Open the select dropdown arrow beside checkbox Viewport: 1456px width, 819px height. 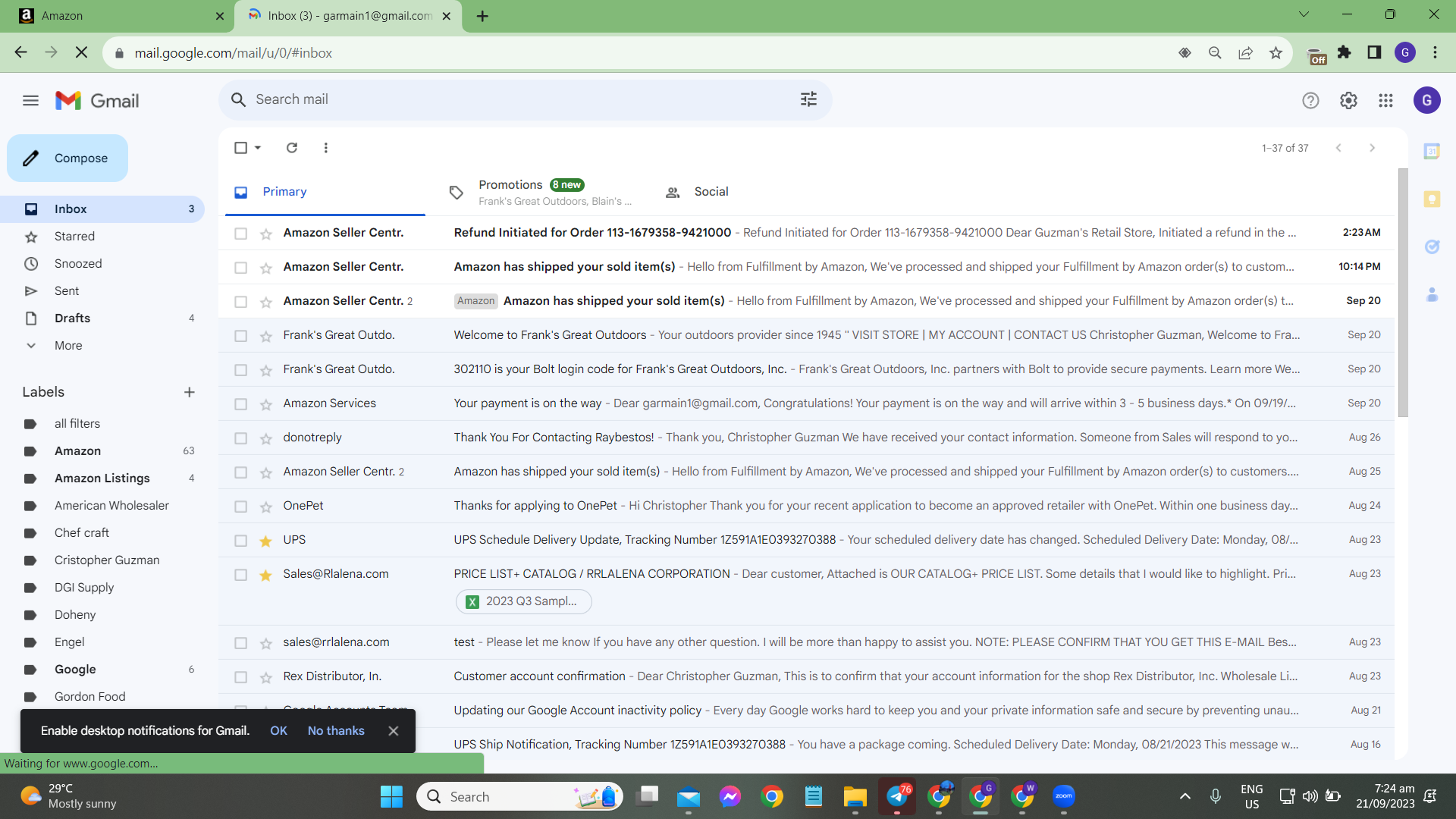point(258,148)
